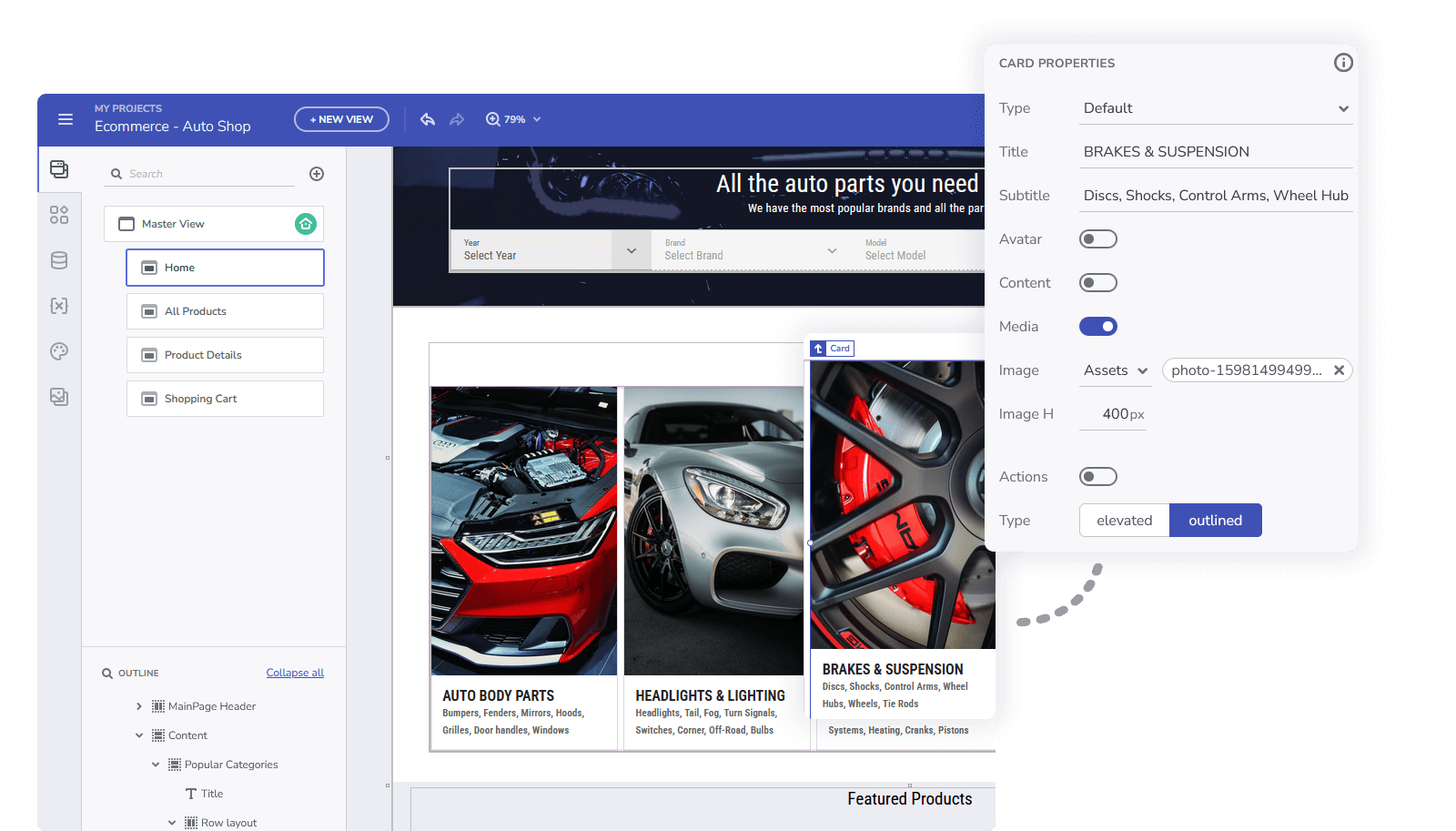The width and height of the screenshot is (1456, 831).
Task: Open the Views panel in the sidebar
Action: (59, 169)
